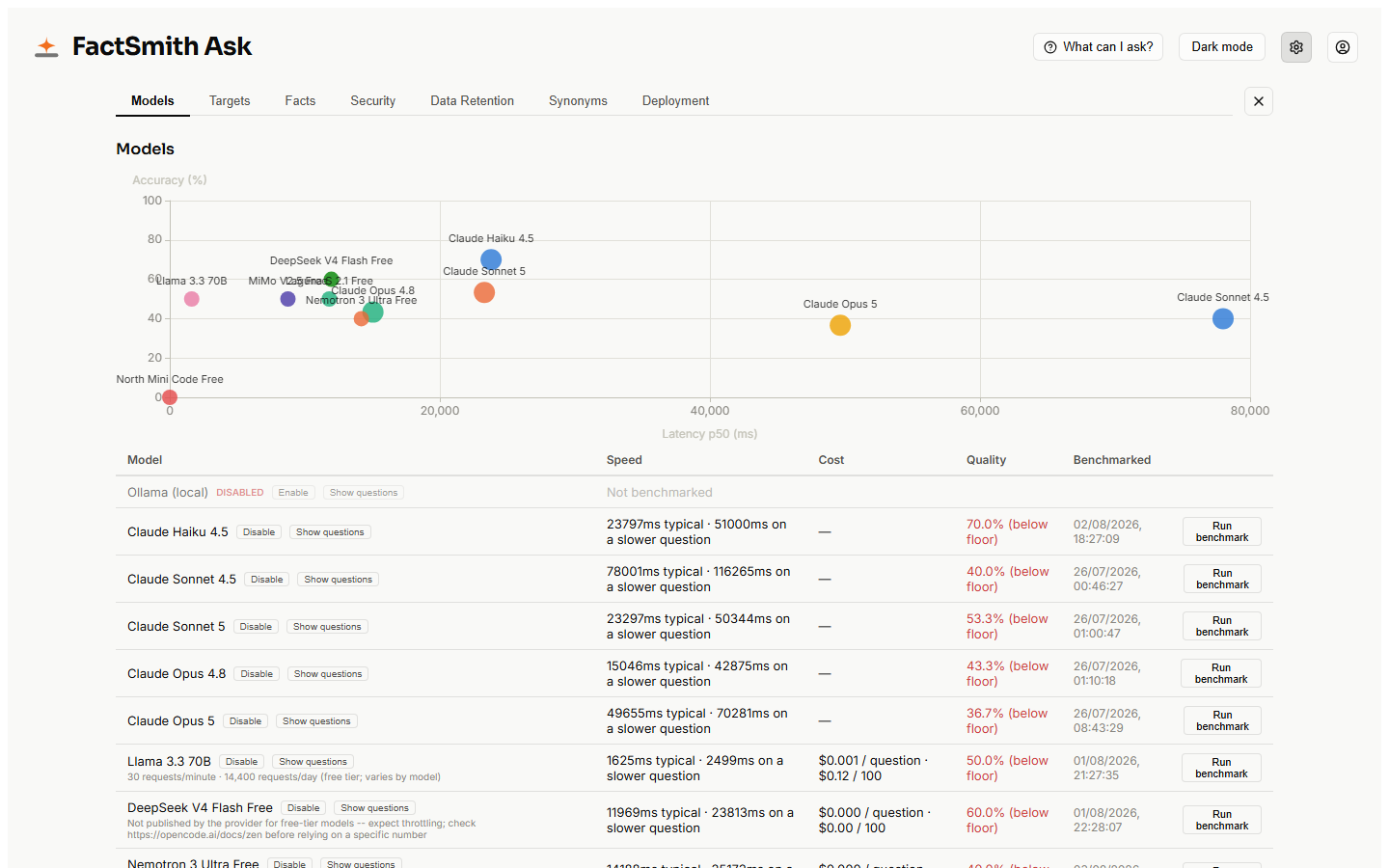Run benchmark for Claude Opus 4.8

coord(1221,674)
